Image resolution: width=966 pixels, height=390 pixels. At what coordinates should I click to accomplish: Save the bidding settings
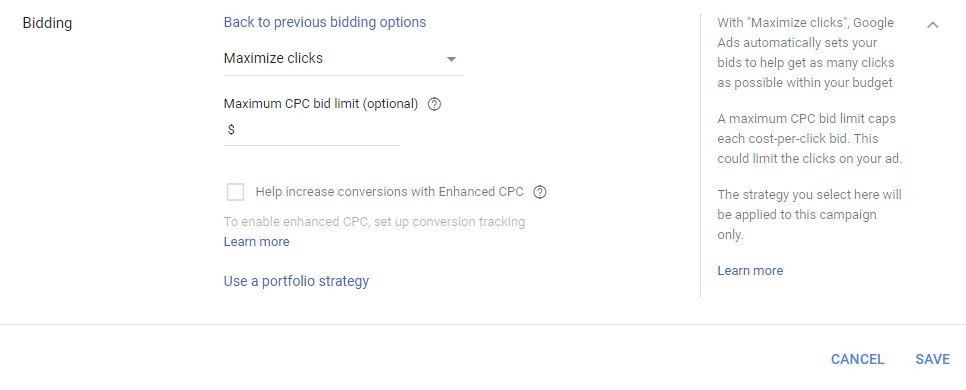coord(932,359)
